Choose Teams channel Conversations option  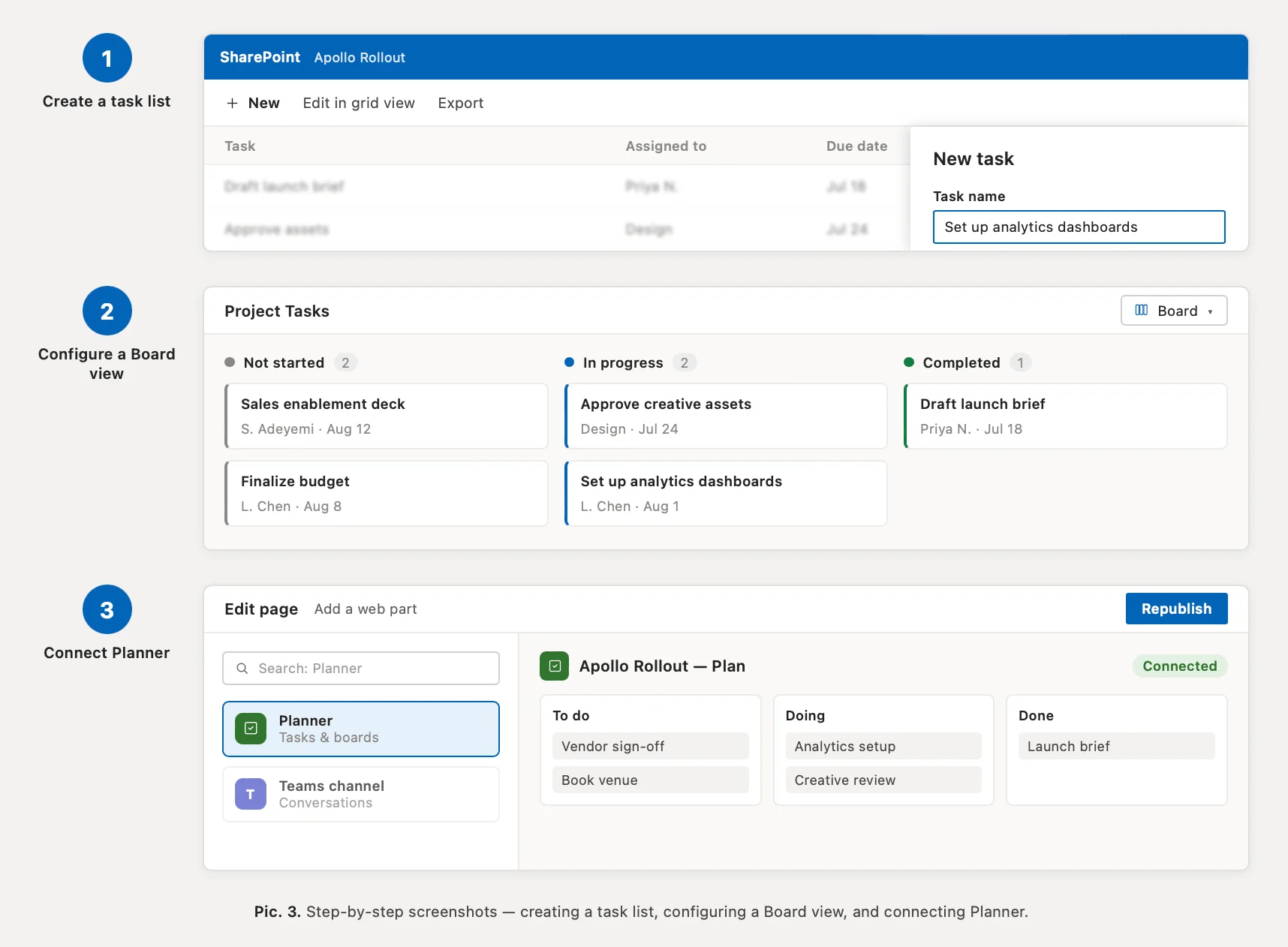361,794
